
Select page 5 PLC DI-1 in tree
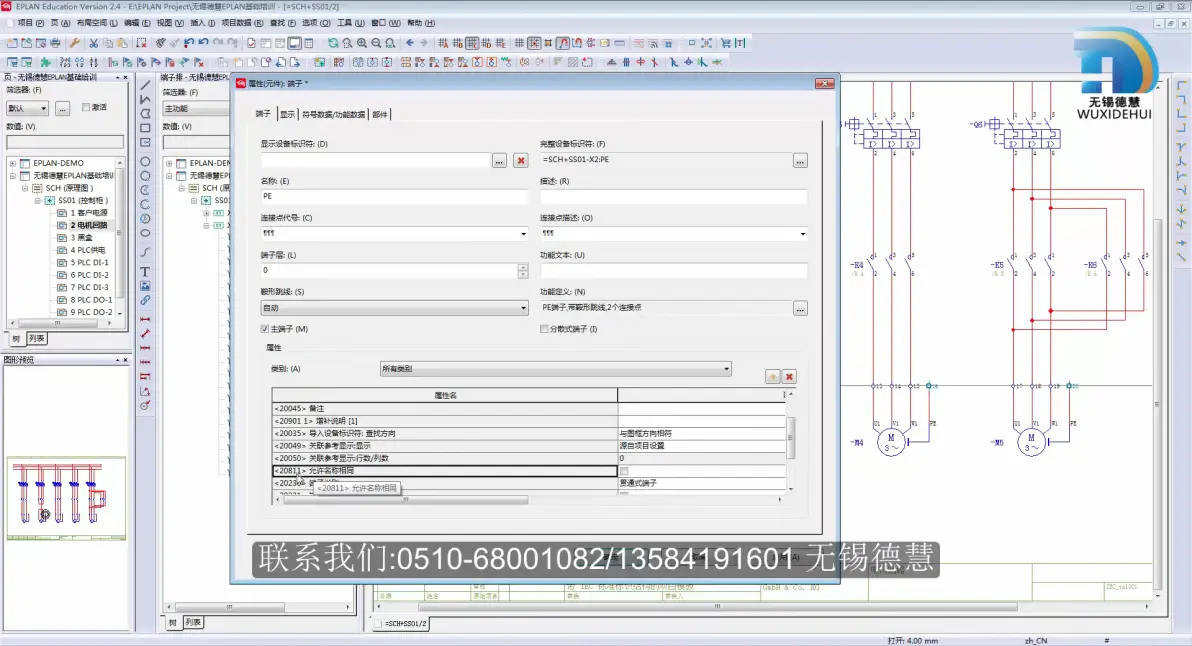89,262
